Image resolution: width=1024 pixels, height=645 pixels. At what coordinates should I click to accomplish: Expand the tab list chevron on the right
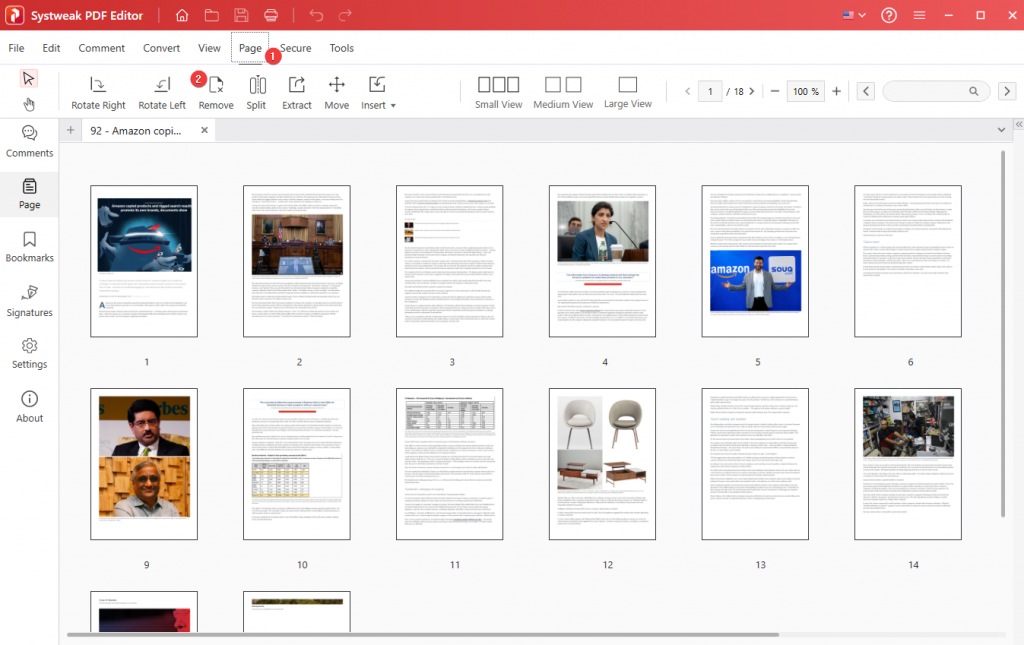click(x=1001, y=129)
